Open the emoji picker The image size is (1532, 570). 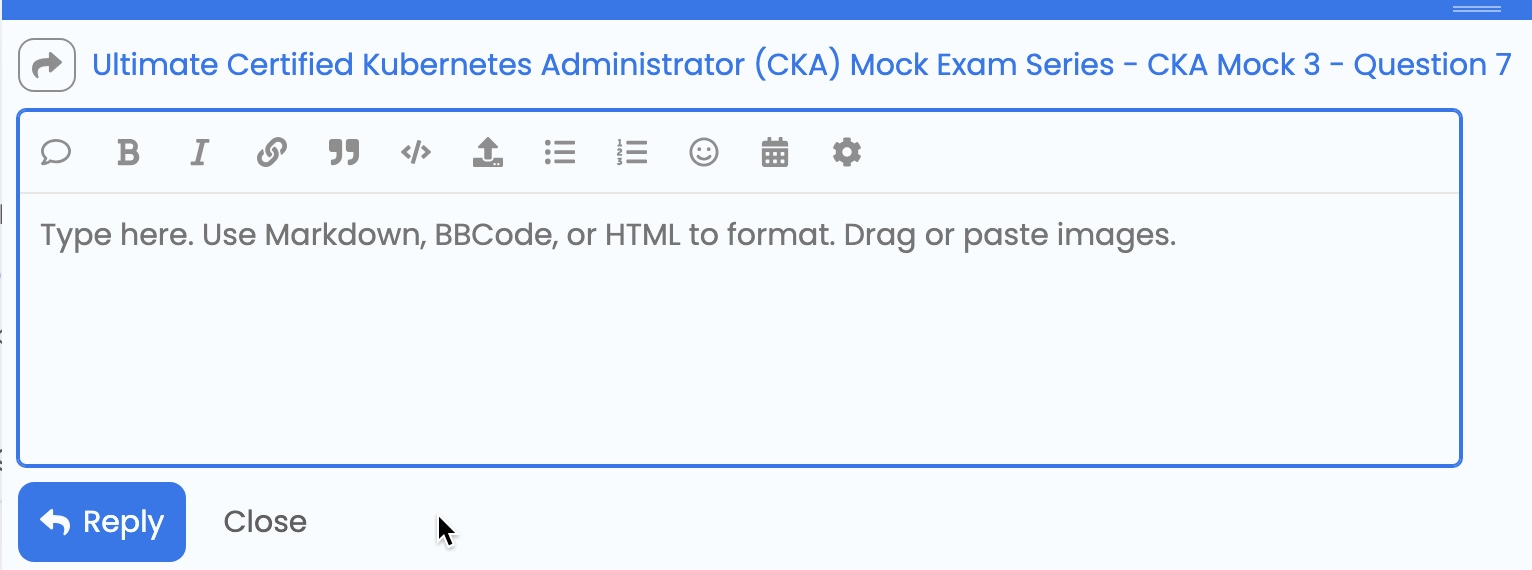pyautogui.click(x=704, y=153)
